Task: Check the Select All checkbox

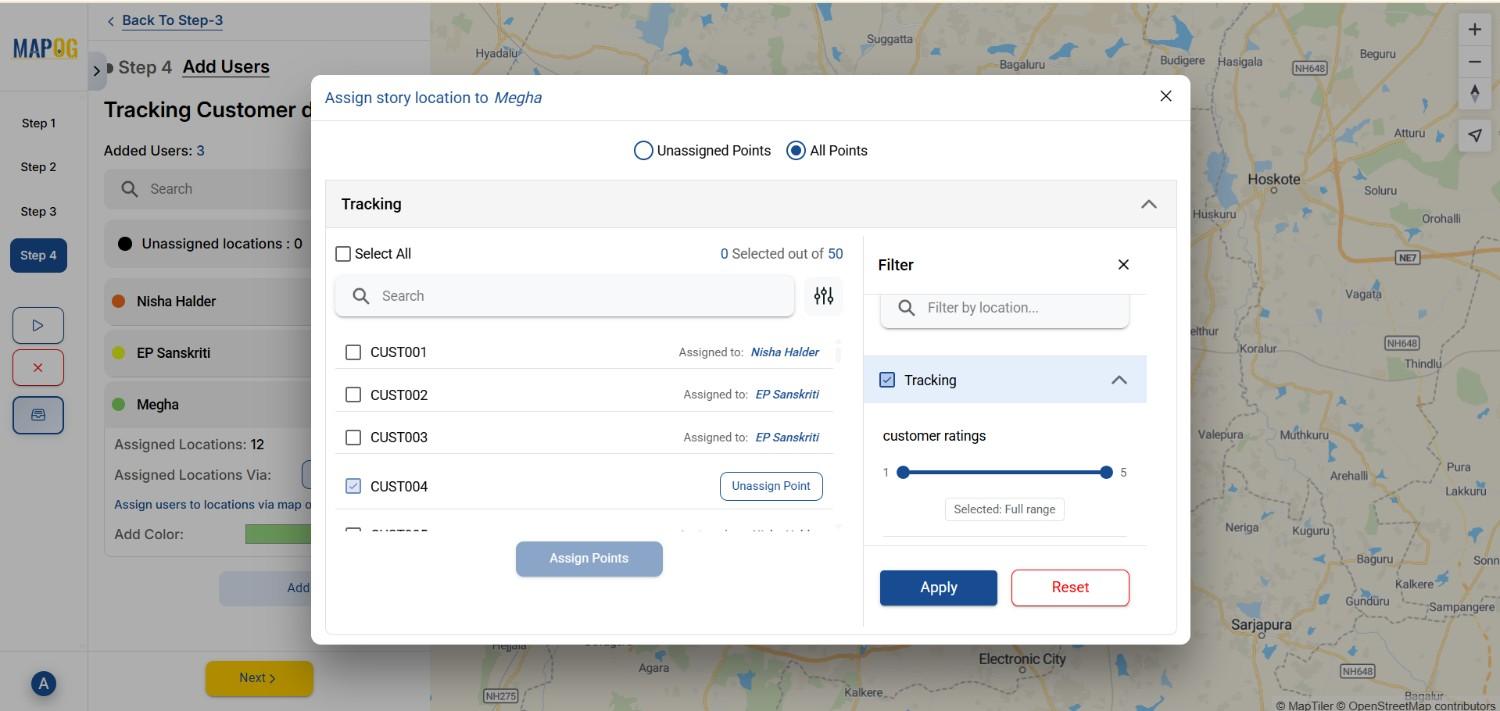Action: 343,253
